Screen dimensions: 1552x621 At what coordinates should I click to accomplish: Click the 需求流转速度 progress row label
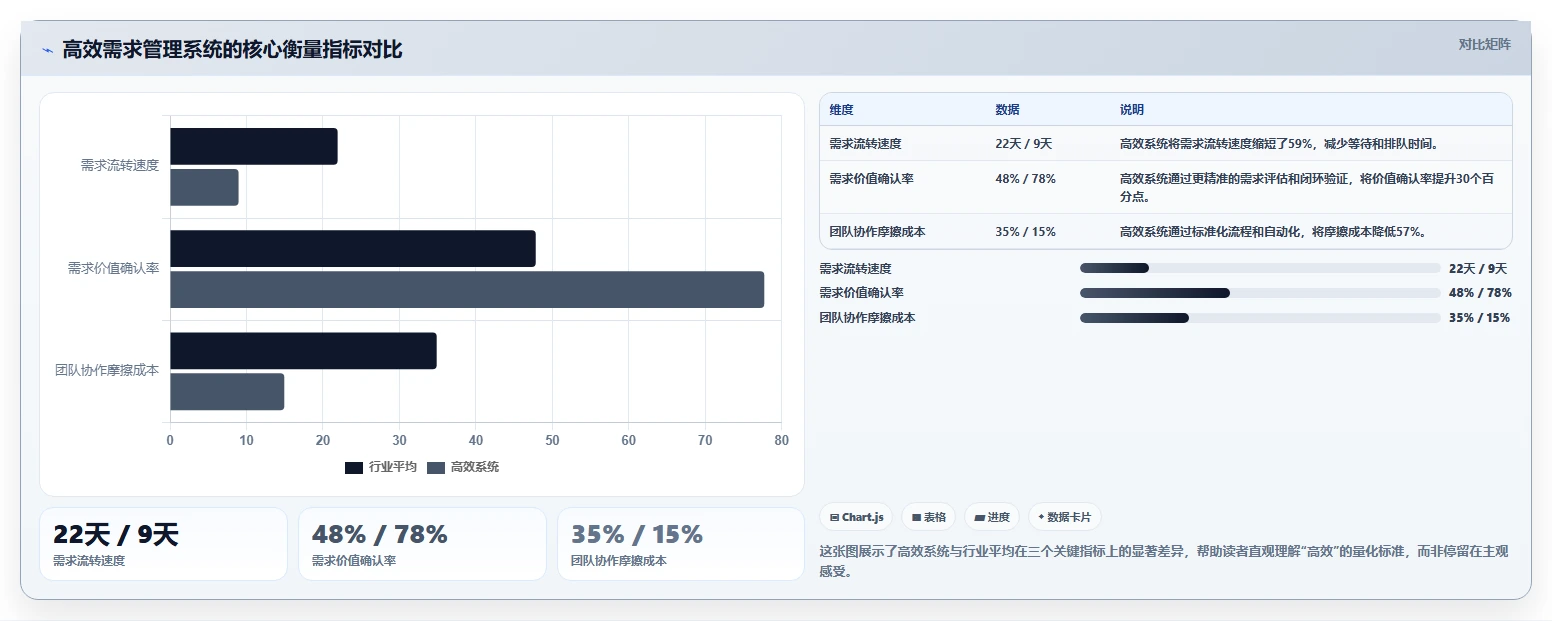(855, 268)
